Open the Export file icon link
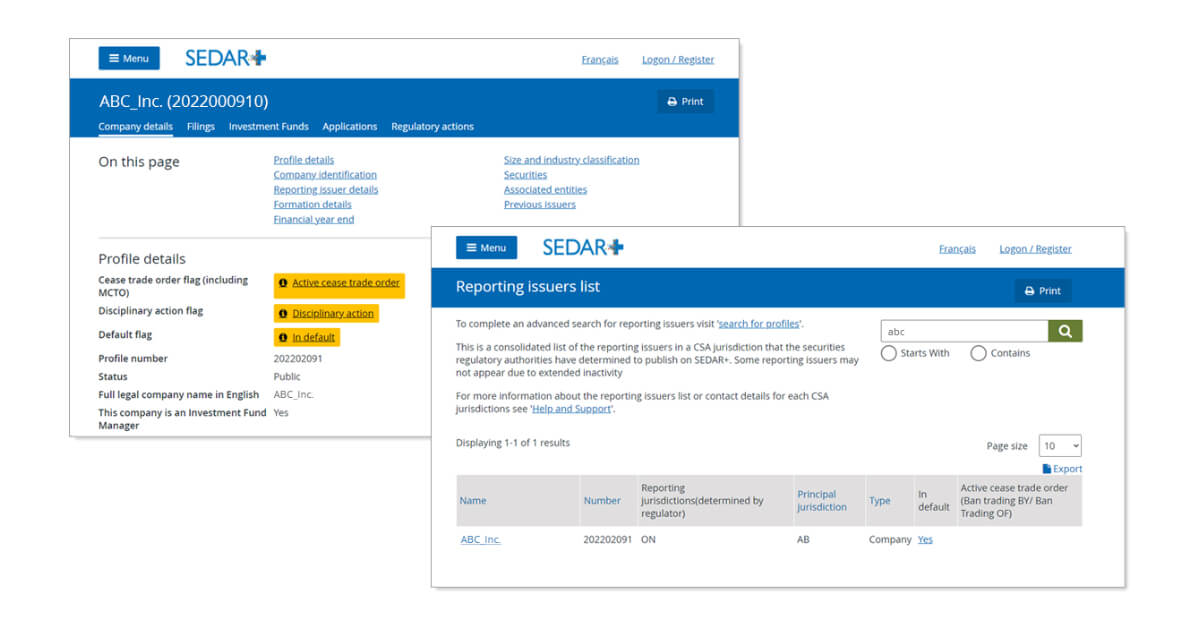This screenshot has width=1200, height=630. click(x=1062, y=468)
